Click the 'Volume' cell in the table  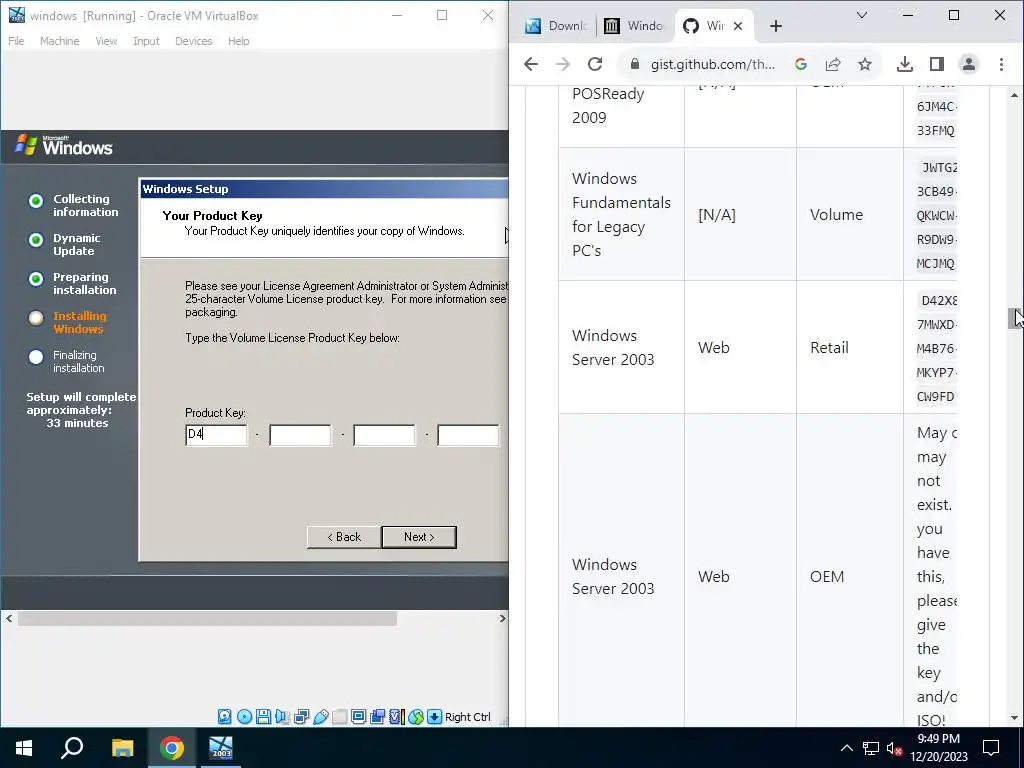(850, 214)
